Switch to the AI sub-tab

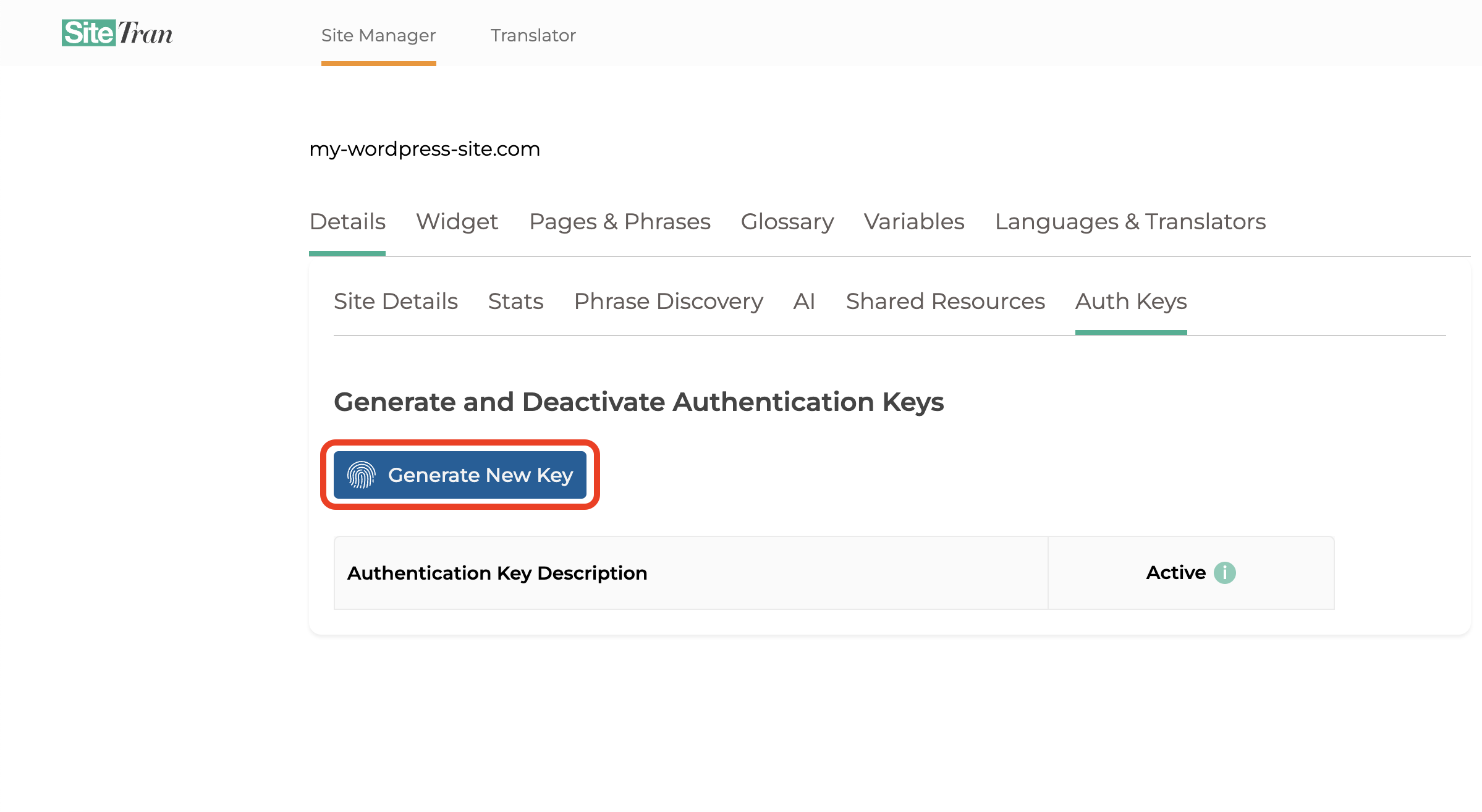coord(803,301)
